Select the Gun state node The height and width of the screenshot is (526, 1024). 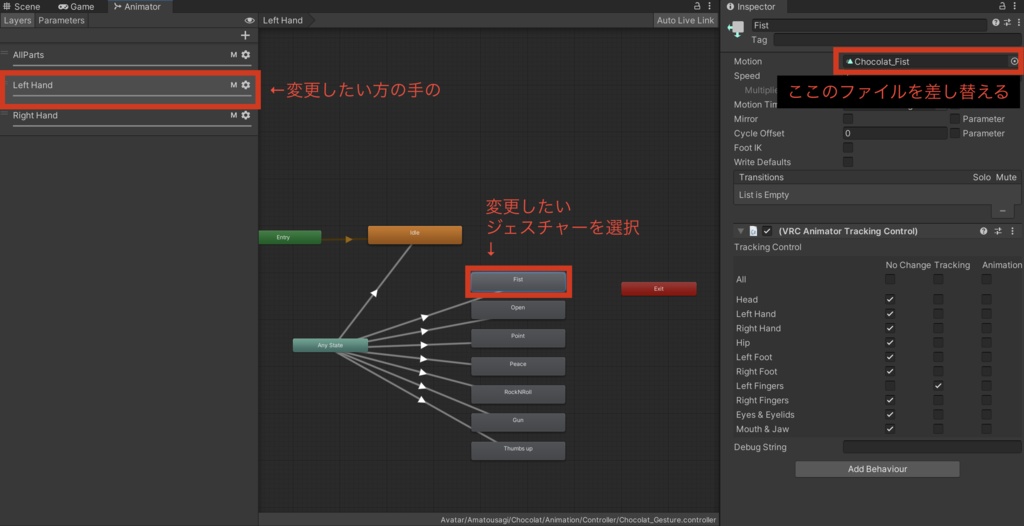pos(518,422)
